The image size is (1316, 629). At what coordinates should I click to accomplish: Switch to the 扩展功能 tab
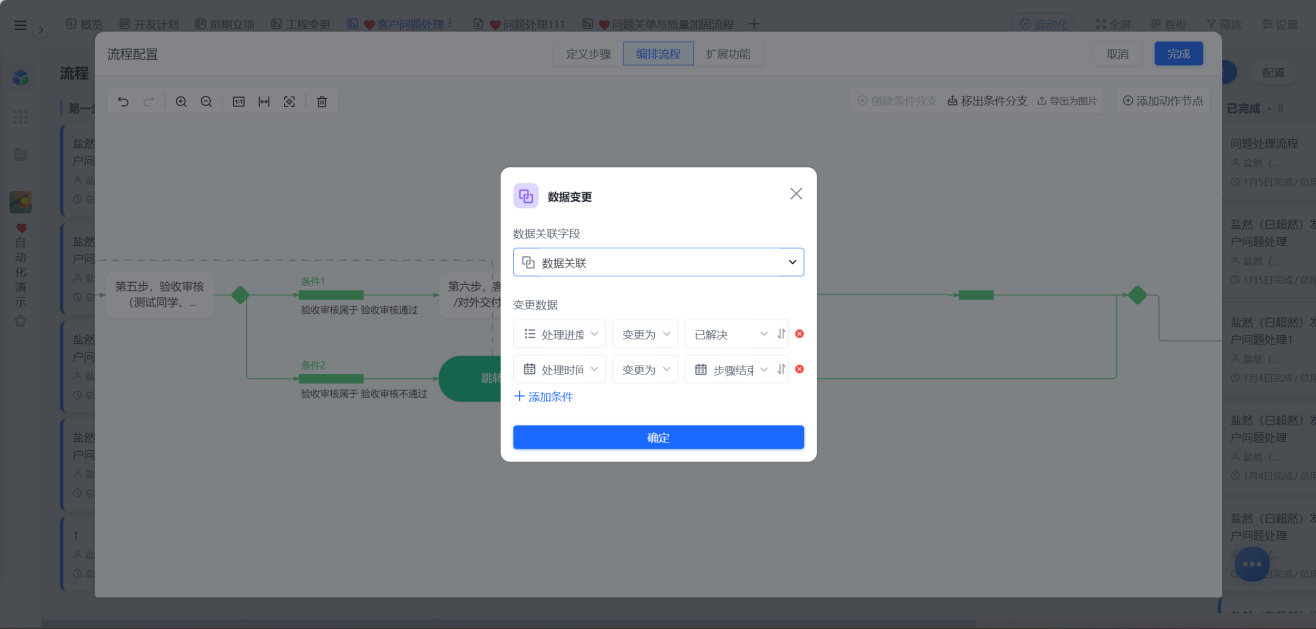728,54
